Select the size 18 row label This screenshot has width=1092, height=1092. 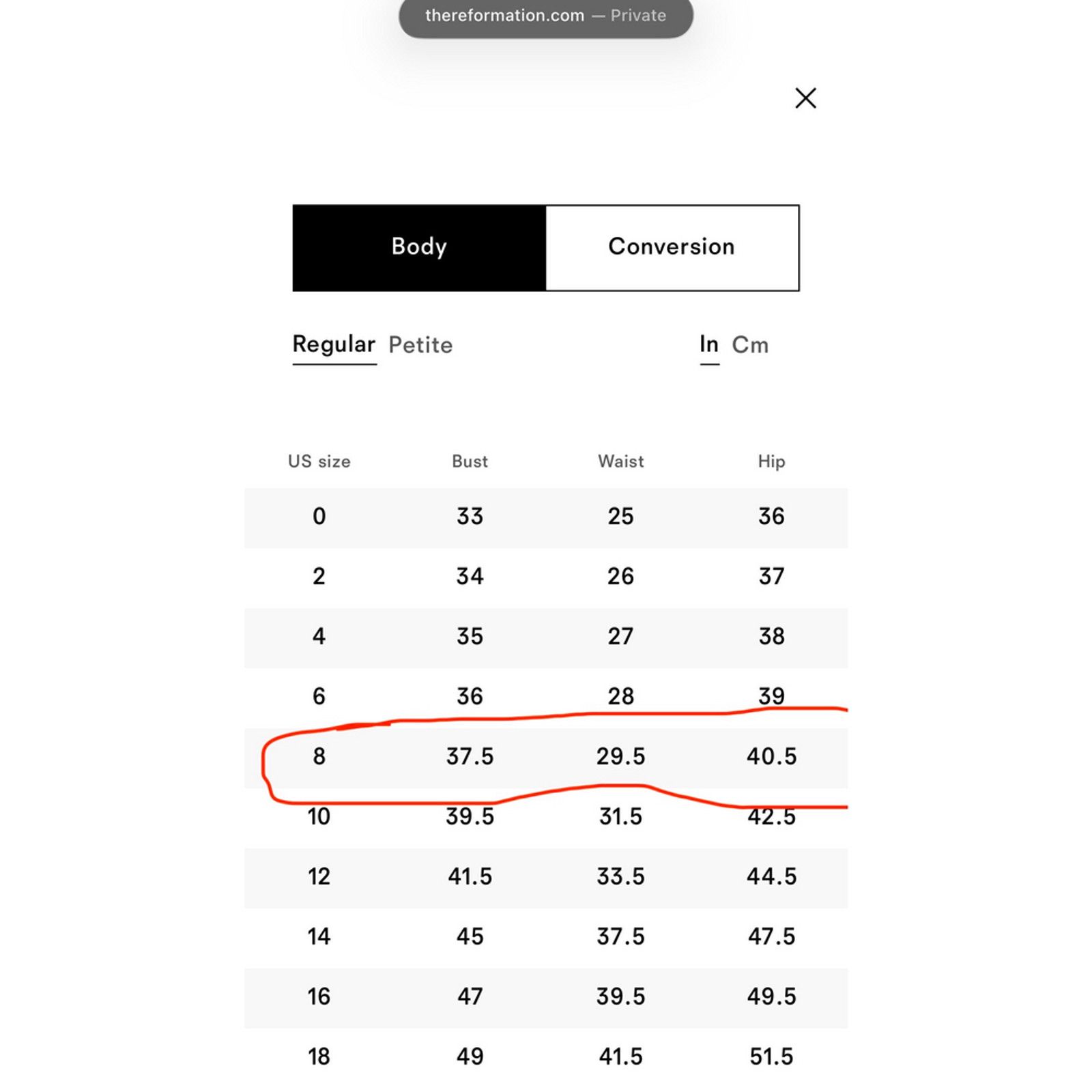pos(319,1057)
